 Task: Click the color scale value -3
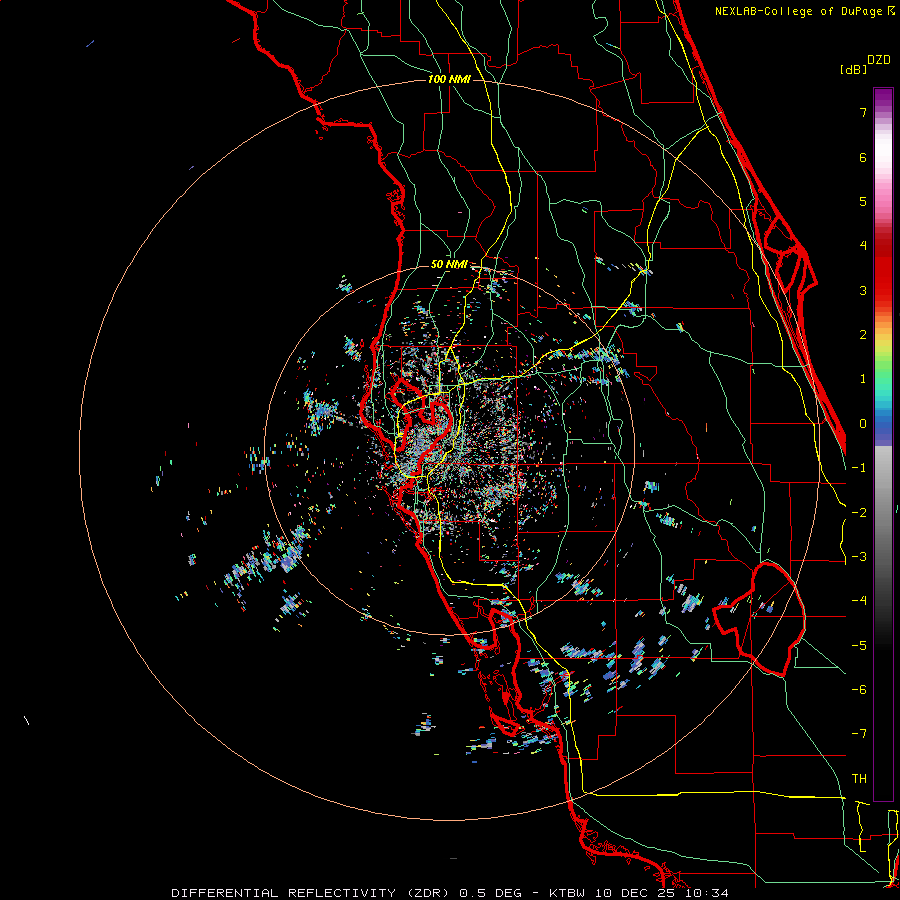tap(859, 557)
